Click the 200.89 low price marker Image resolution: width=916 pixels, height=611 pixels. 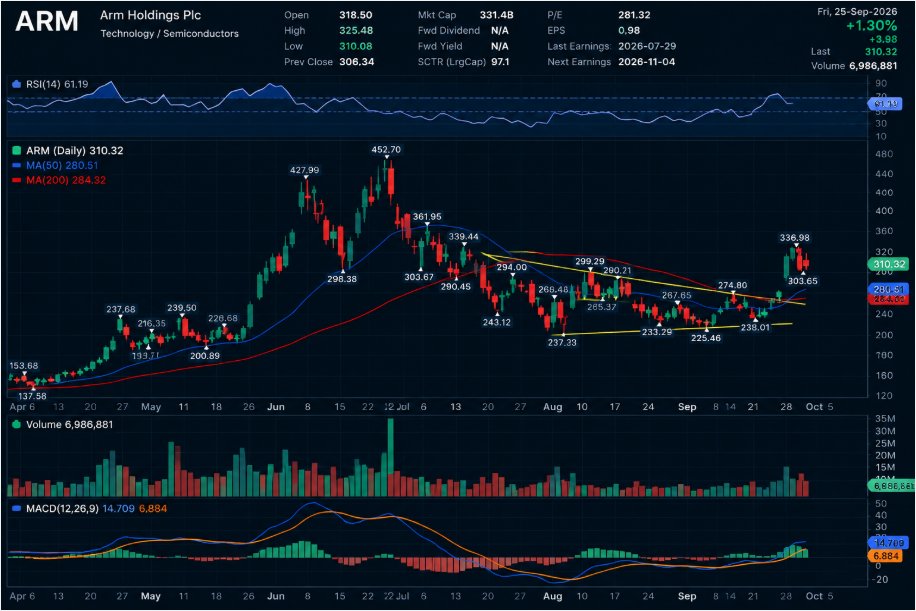(204, 356)
